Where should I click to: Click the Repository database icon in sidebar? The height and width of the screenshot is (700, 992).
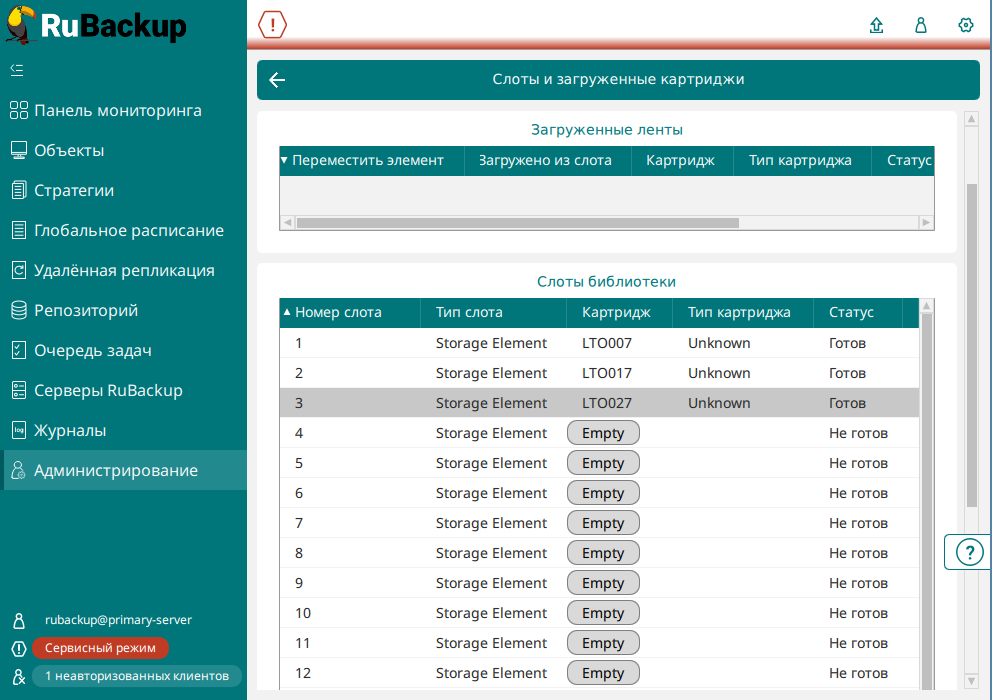click(x=18, y=310)
